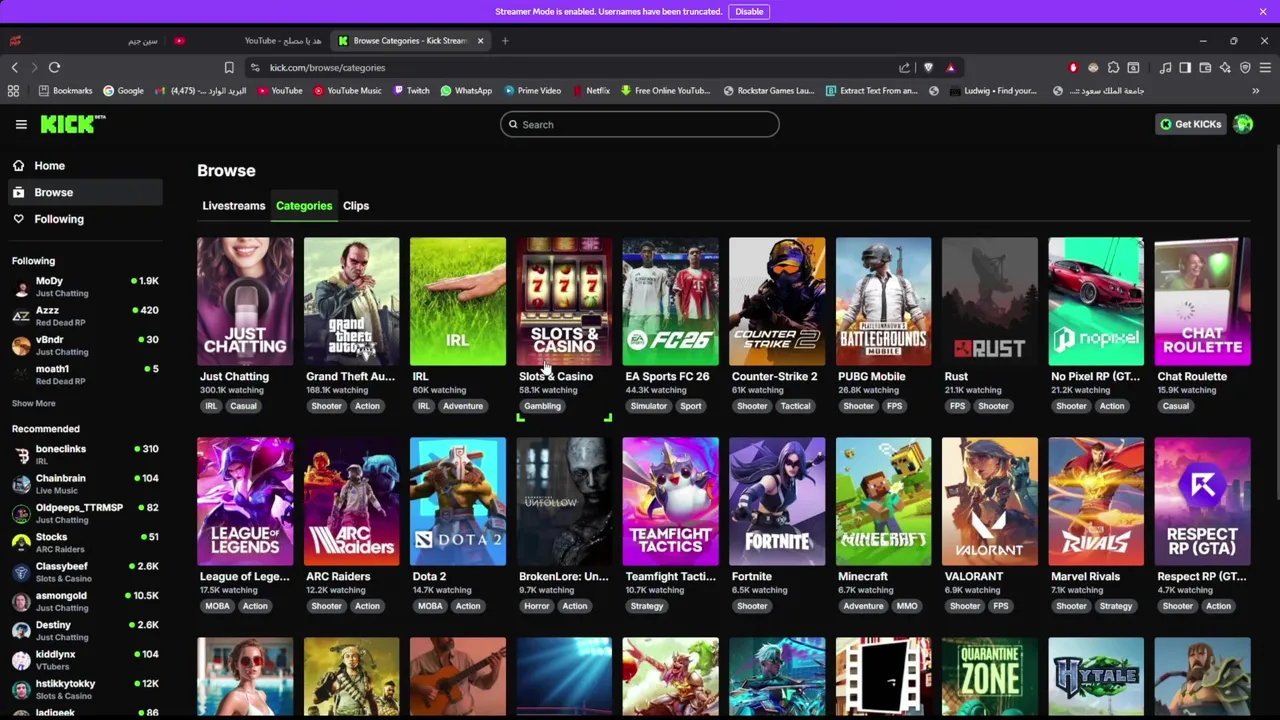Open the Twitch bookmark
The height and width of the screenshot is (720, 1280).
[411, 91]
